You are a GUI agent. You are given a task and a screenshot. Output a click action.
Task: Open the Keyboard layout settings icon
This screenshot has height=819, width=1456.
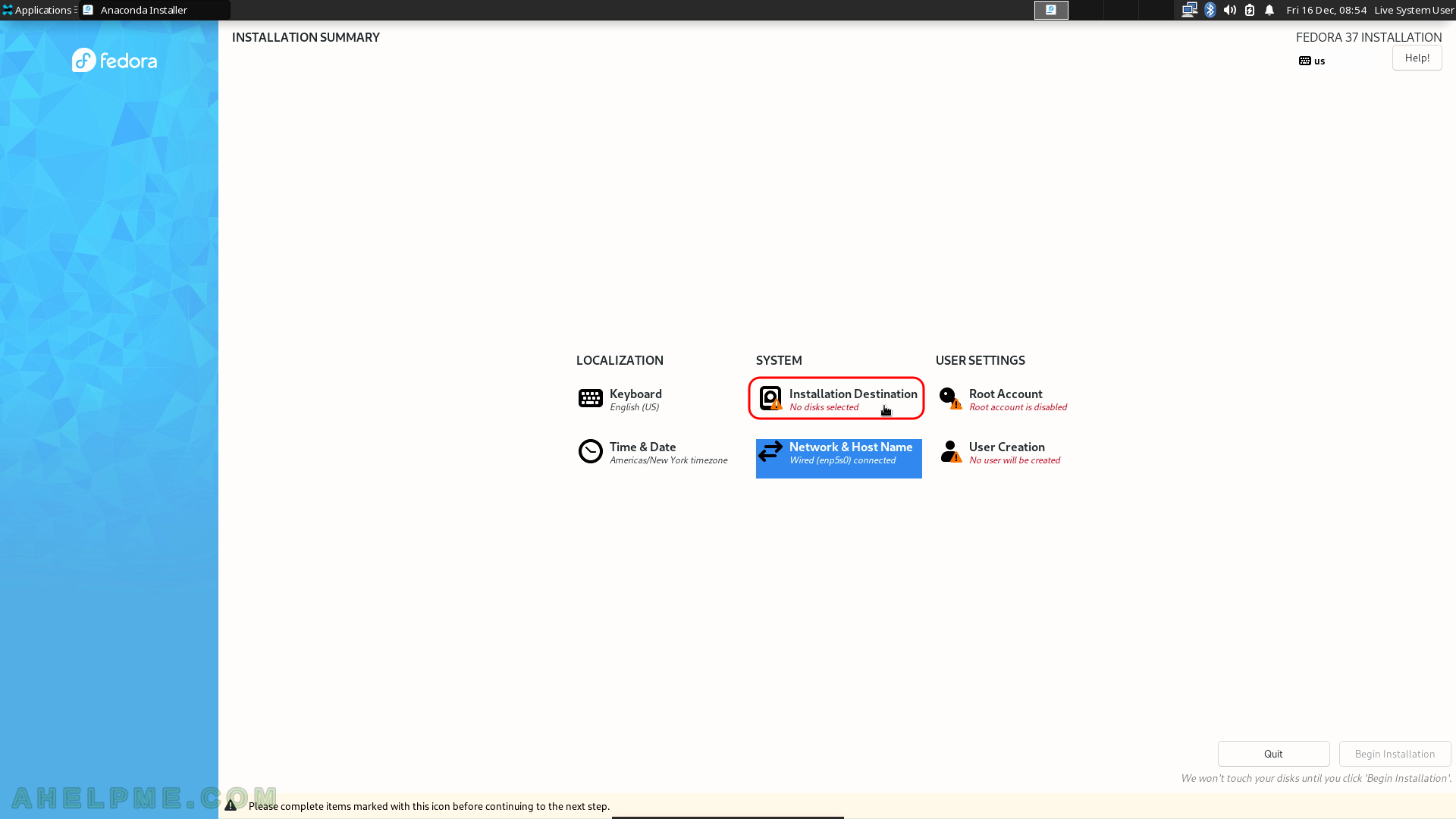tap(590, 398)
